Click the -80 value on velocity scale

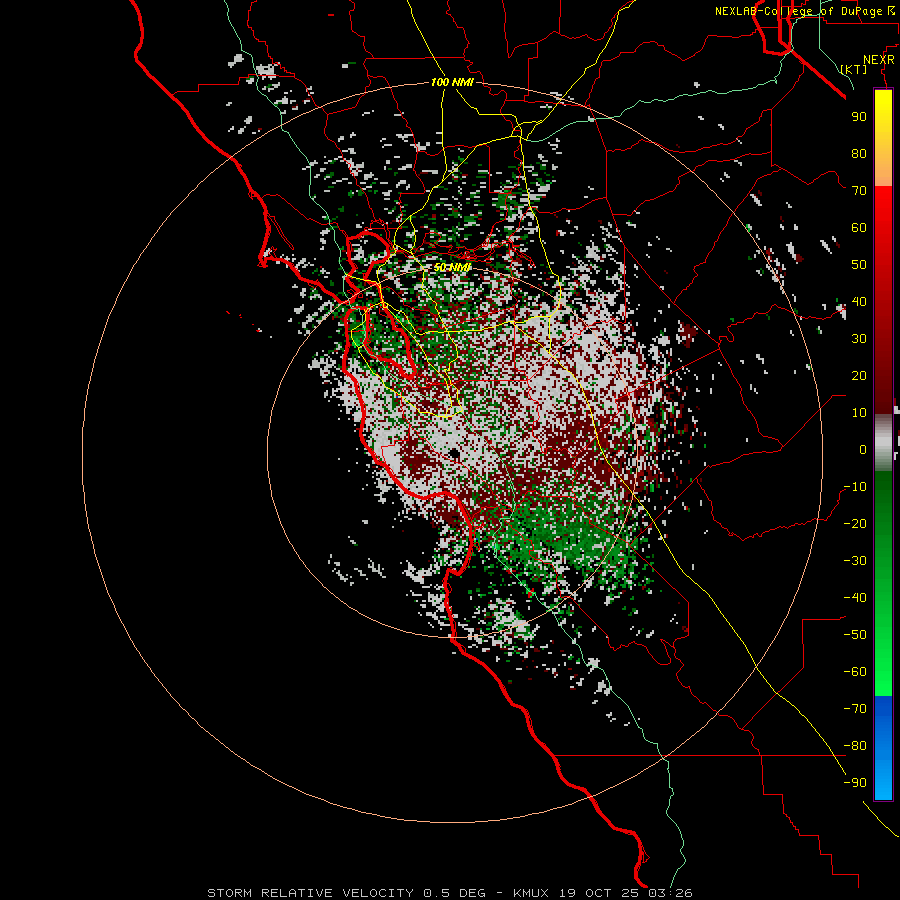[855, 746]
